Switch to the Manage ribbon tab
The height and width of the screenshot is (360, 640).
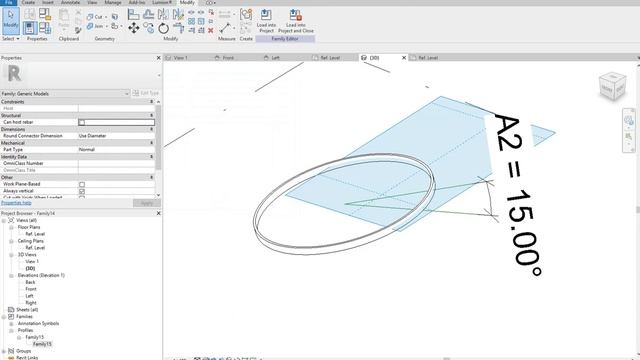click(113, 2)
